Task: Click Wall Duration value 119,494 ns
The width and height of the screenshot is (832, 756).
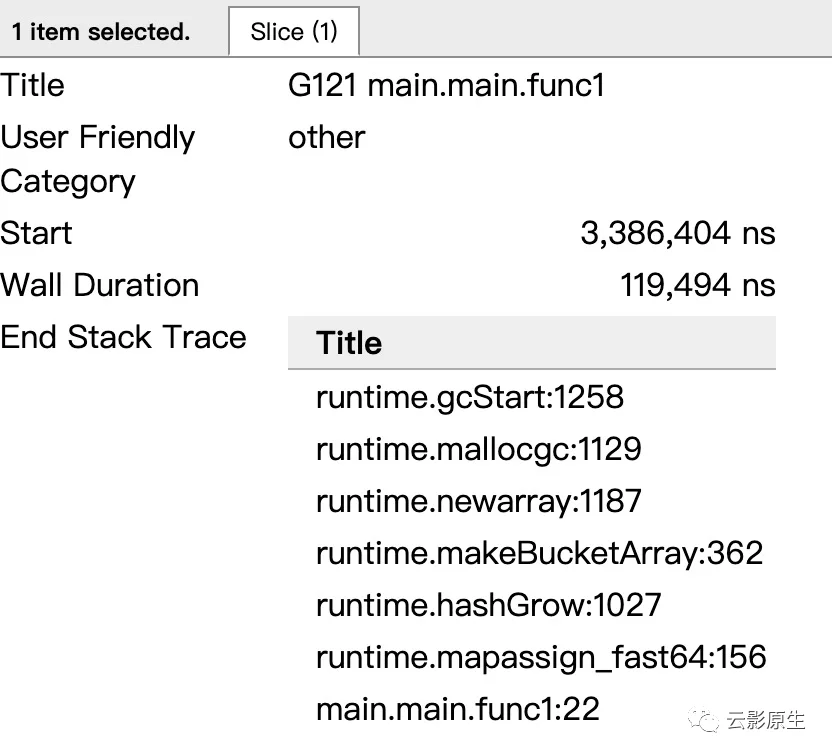Action: pos(697,285)
